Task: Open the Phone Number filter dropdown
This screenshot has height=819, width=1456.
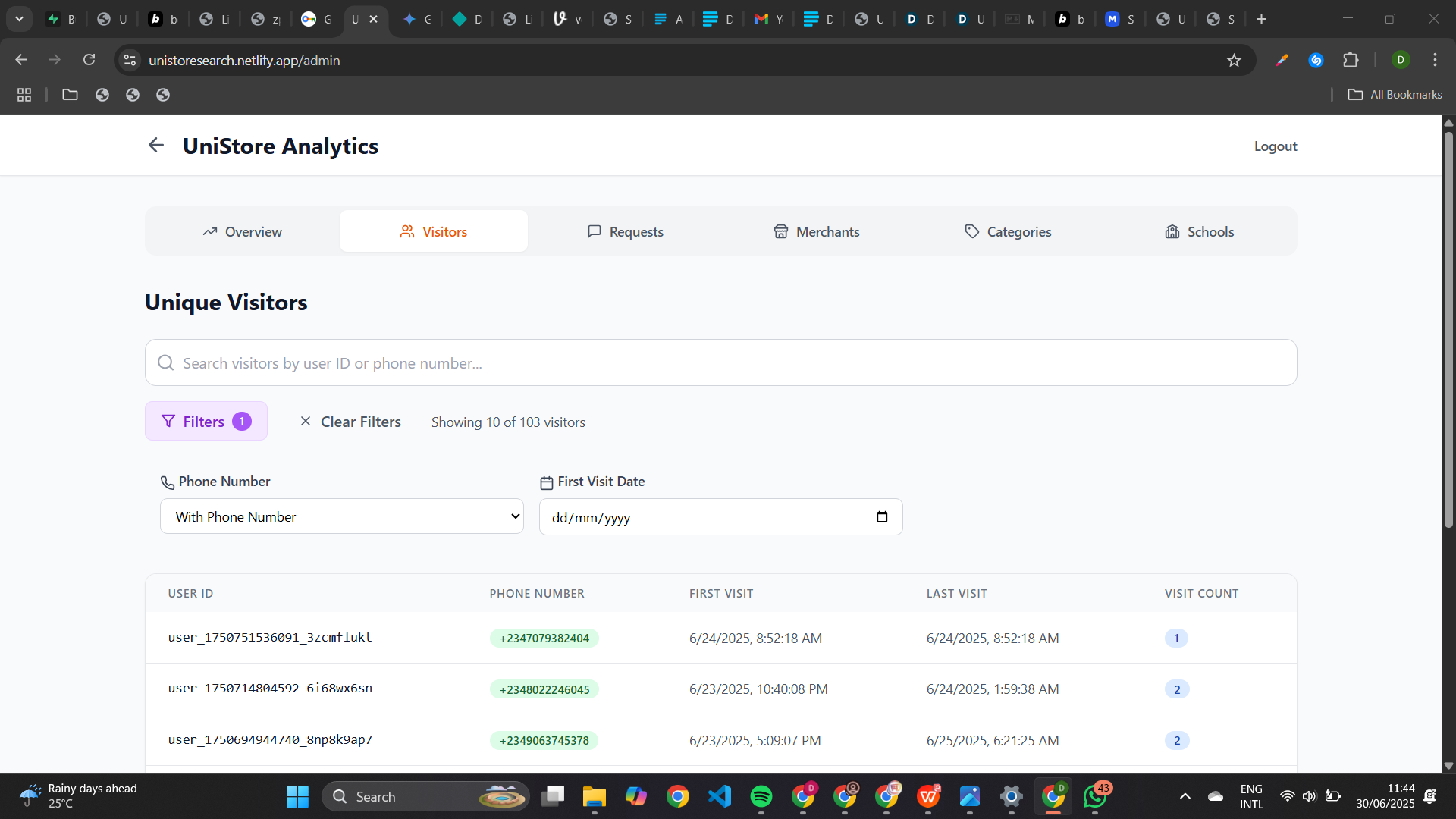Action: point(341,516)
